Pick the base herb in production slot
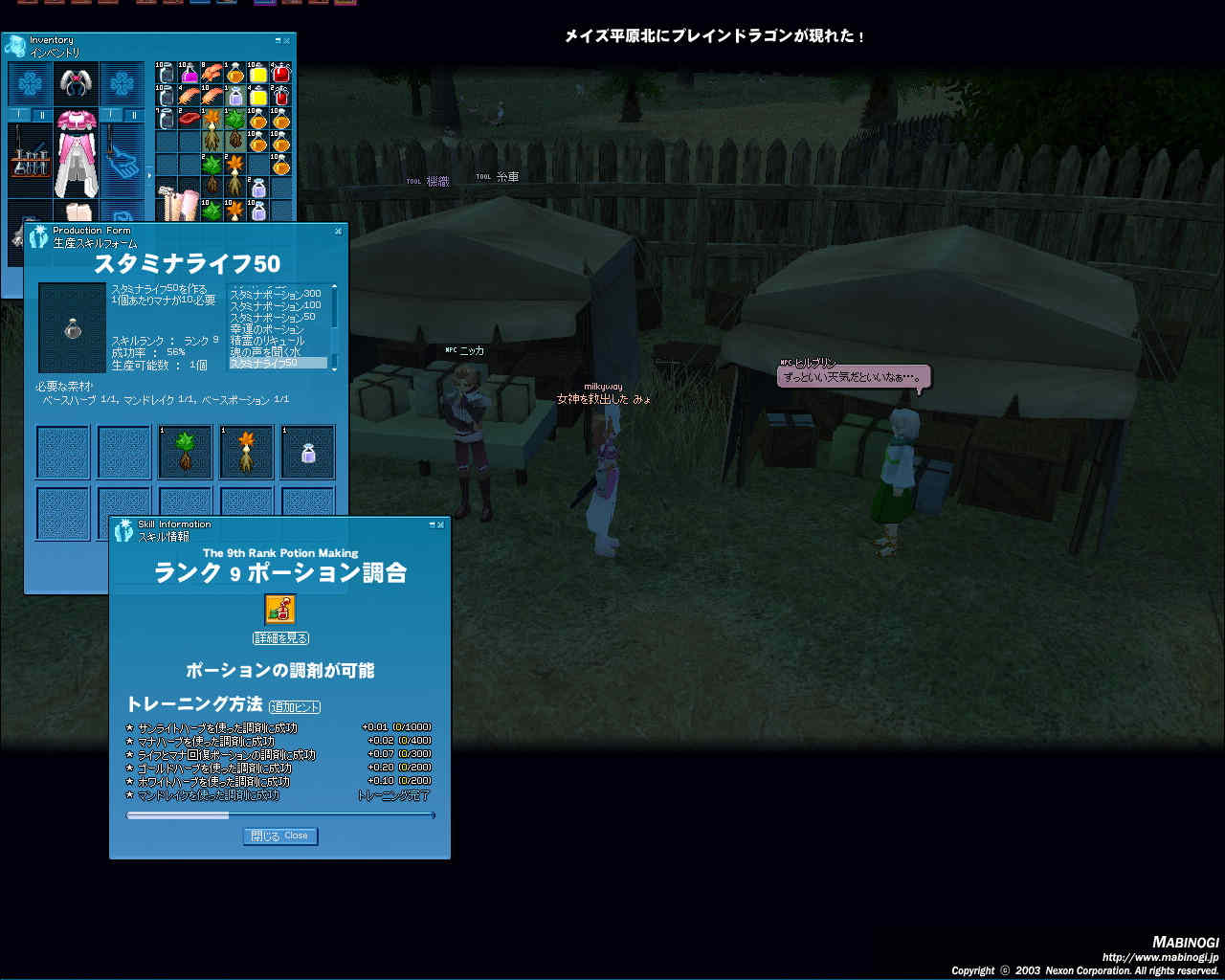 click(186, 452)
